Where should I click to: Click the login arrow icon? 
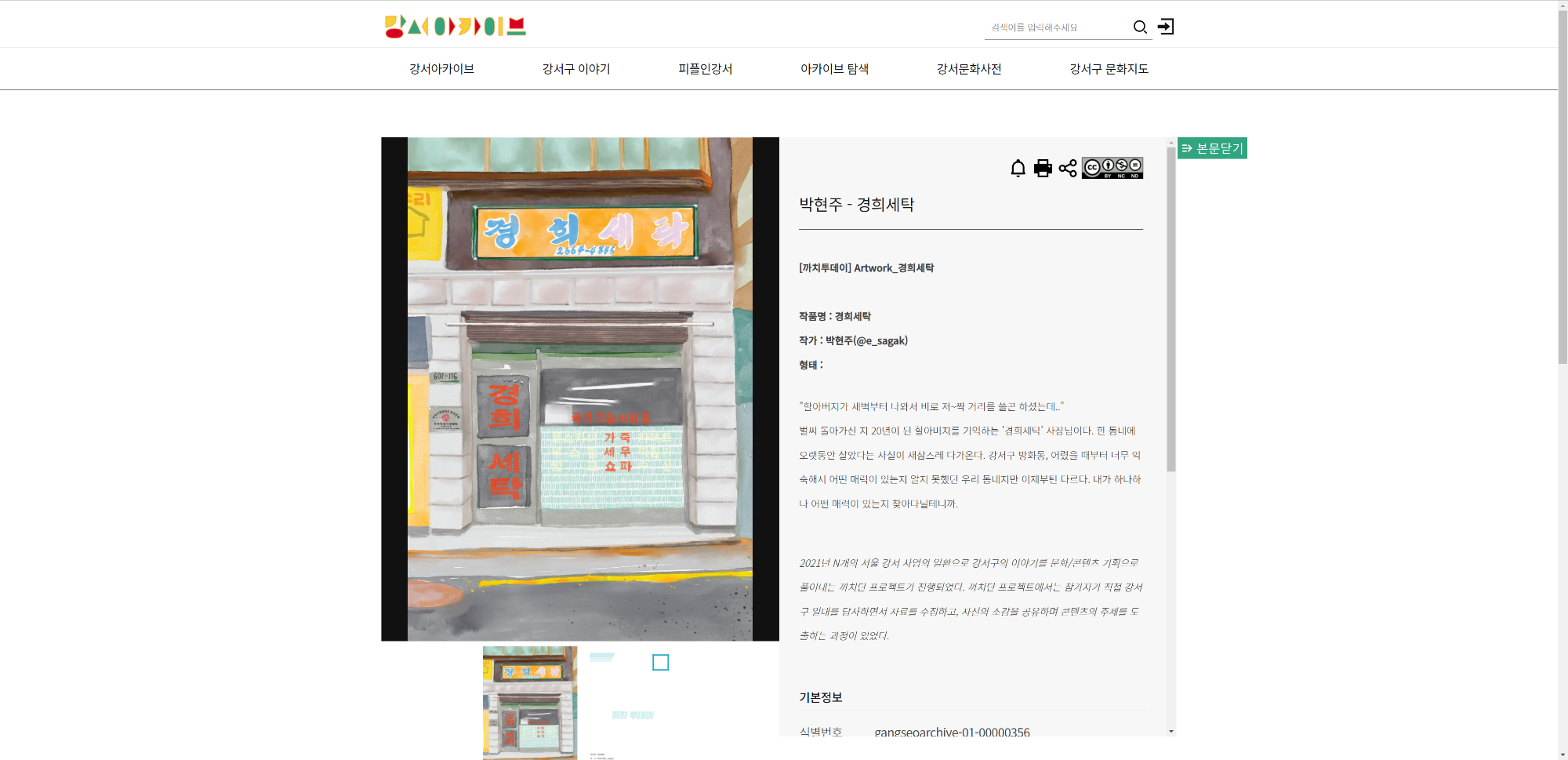(1166, 27)
